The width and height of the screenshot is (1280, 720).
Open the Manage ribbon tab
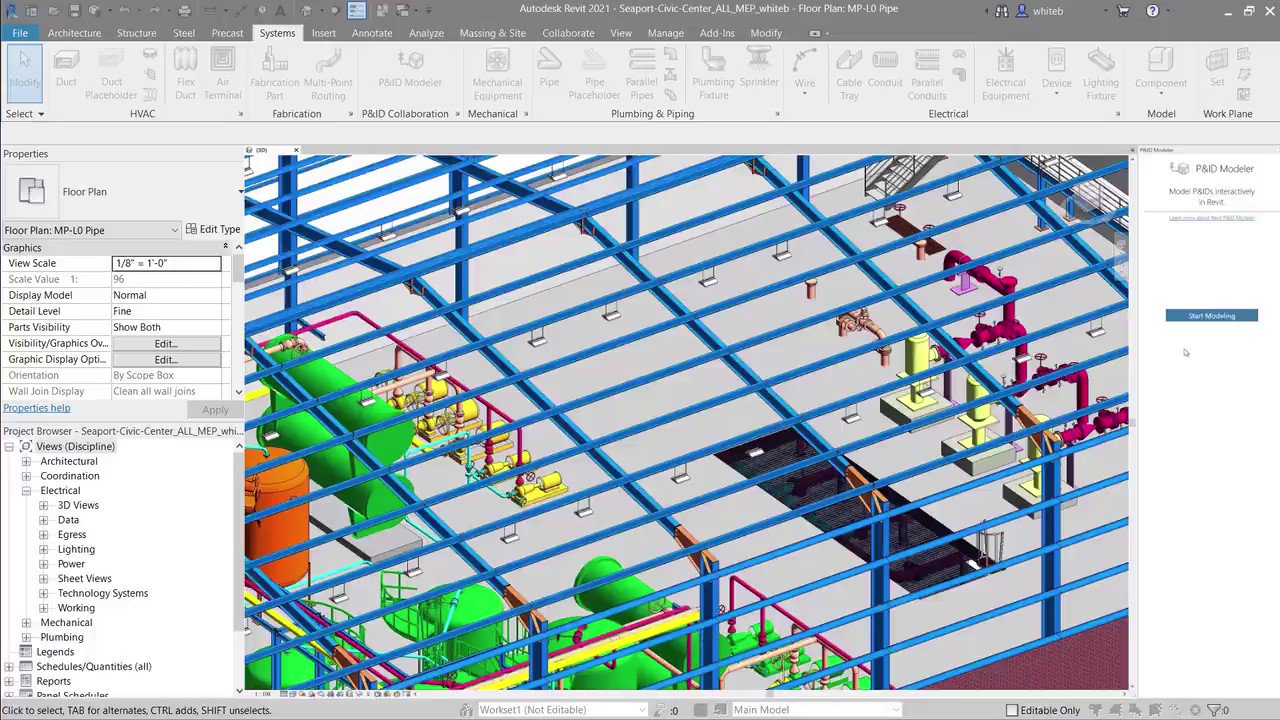[665, 33]
